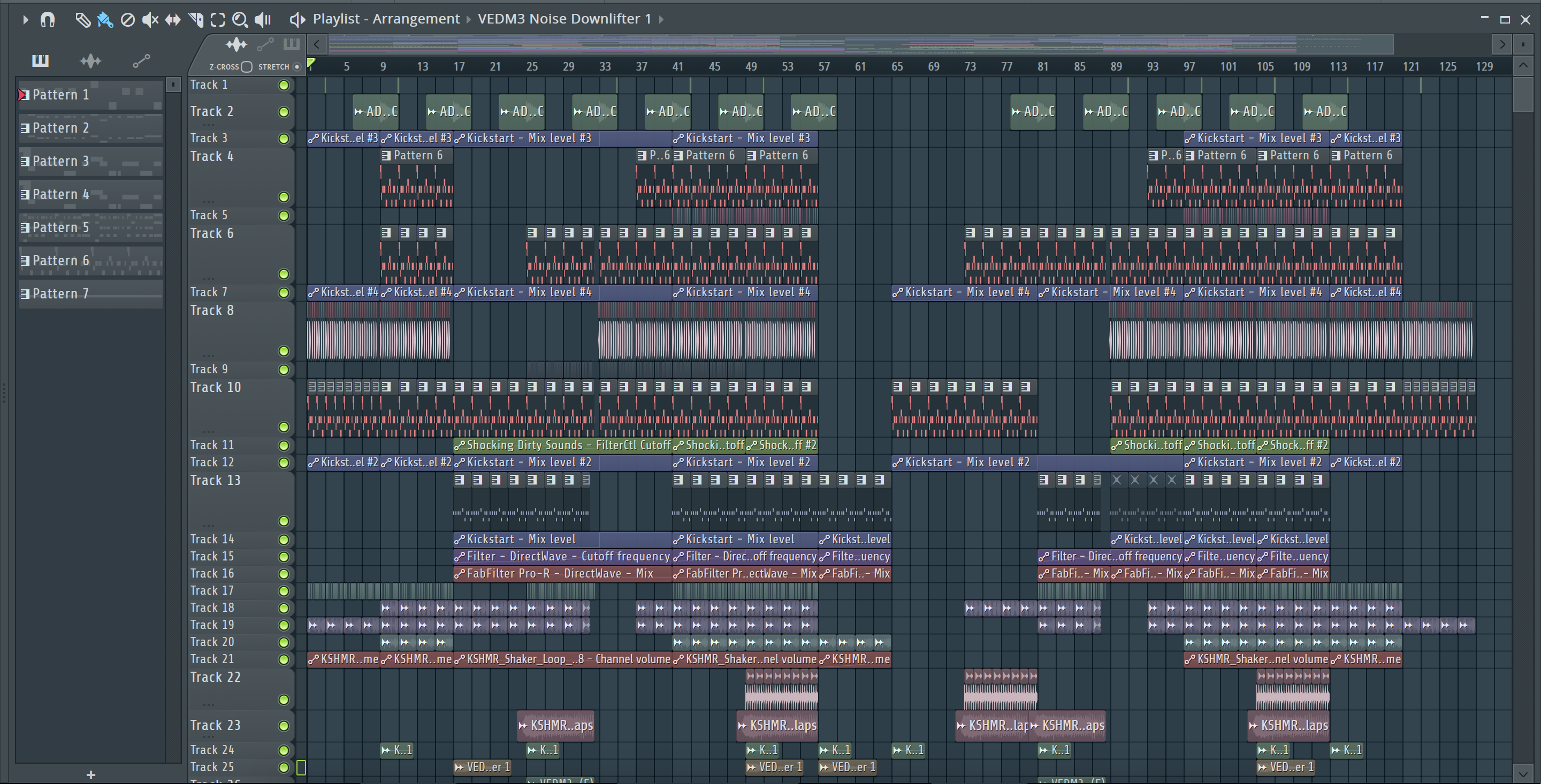The height and width of the screenshot is (784, 1541).
Task: Switch clip focus to audio clips
Action: [x=237, y=44]
